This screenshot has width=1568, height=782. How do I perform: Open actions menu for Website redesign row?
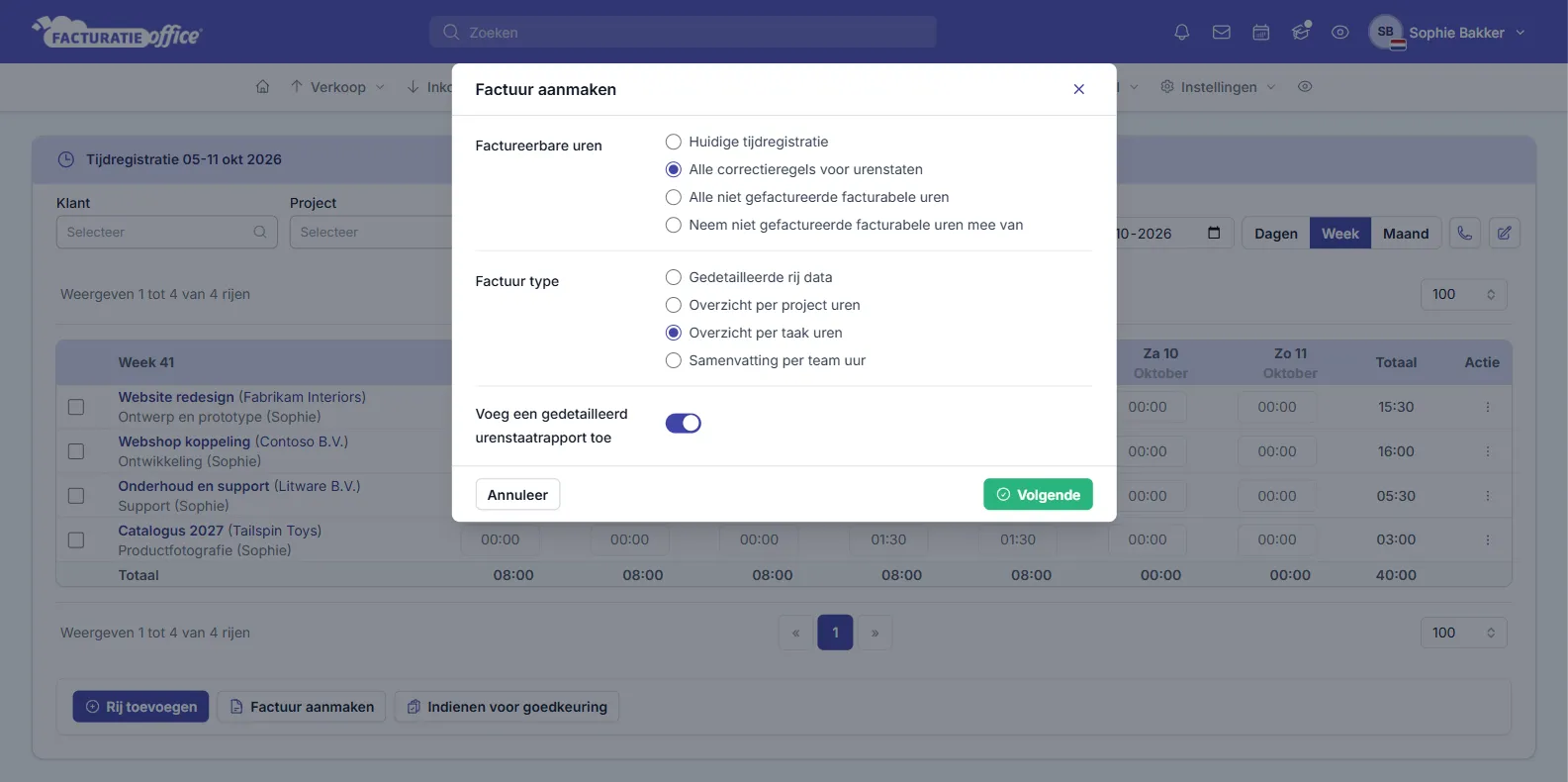[1487, 407]
